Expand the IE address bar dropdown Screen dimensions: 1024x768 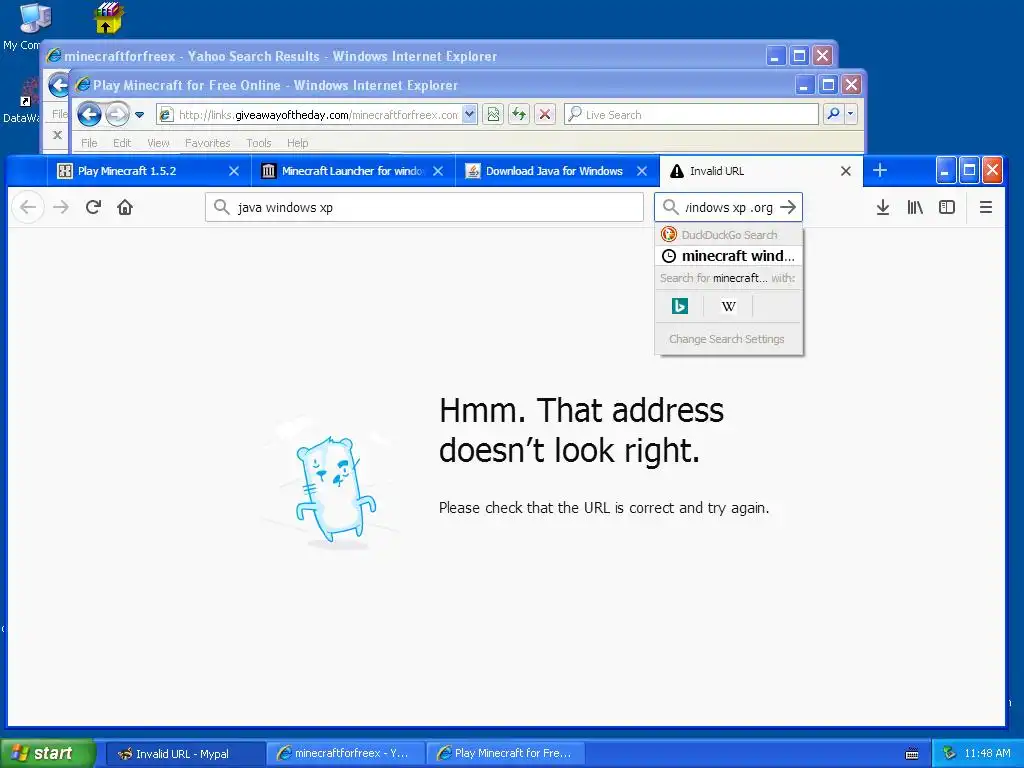tap(469, 115)
